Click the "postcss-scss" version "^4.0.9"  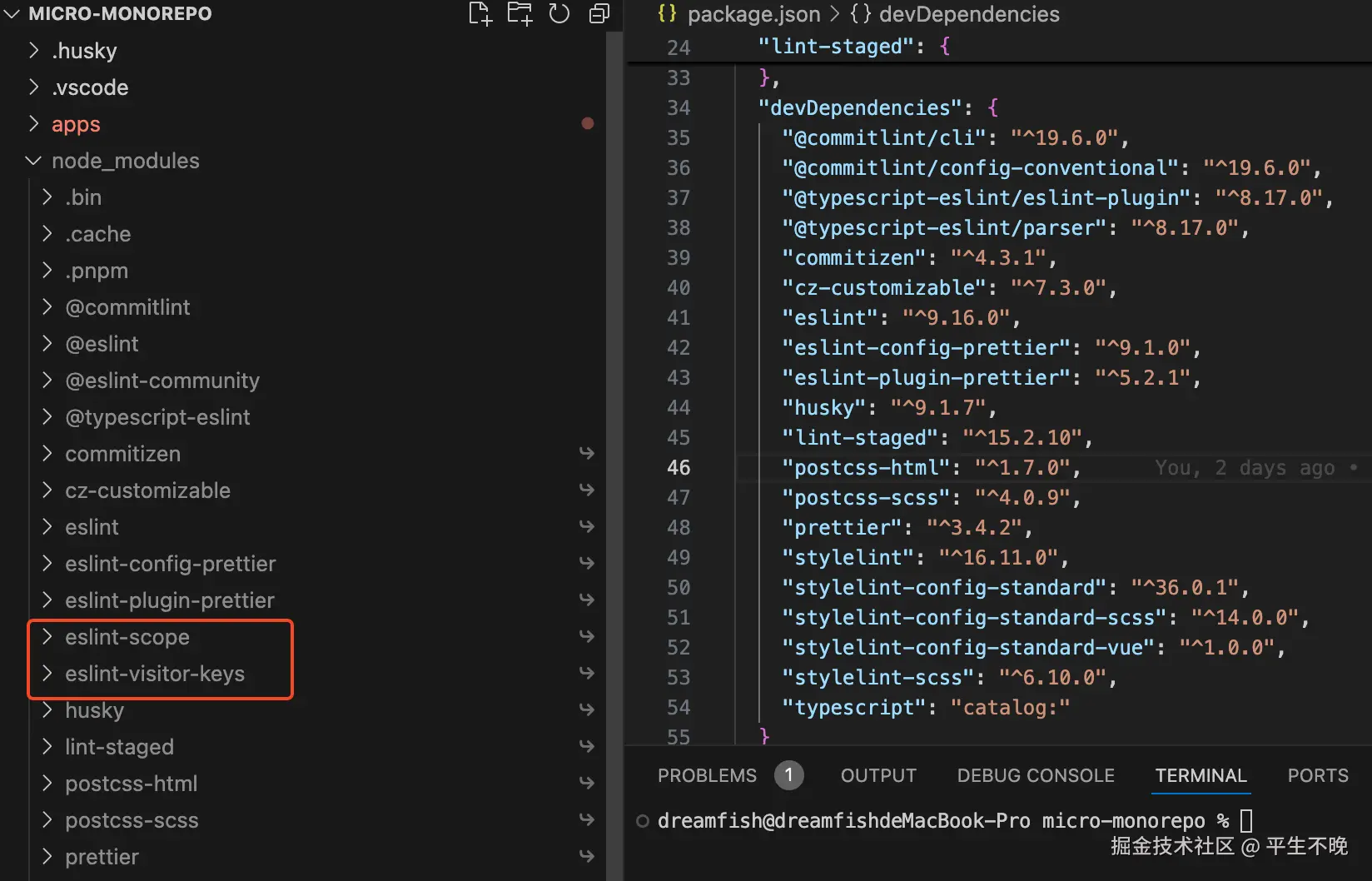[1022, 497]
